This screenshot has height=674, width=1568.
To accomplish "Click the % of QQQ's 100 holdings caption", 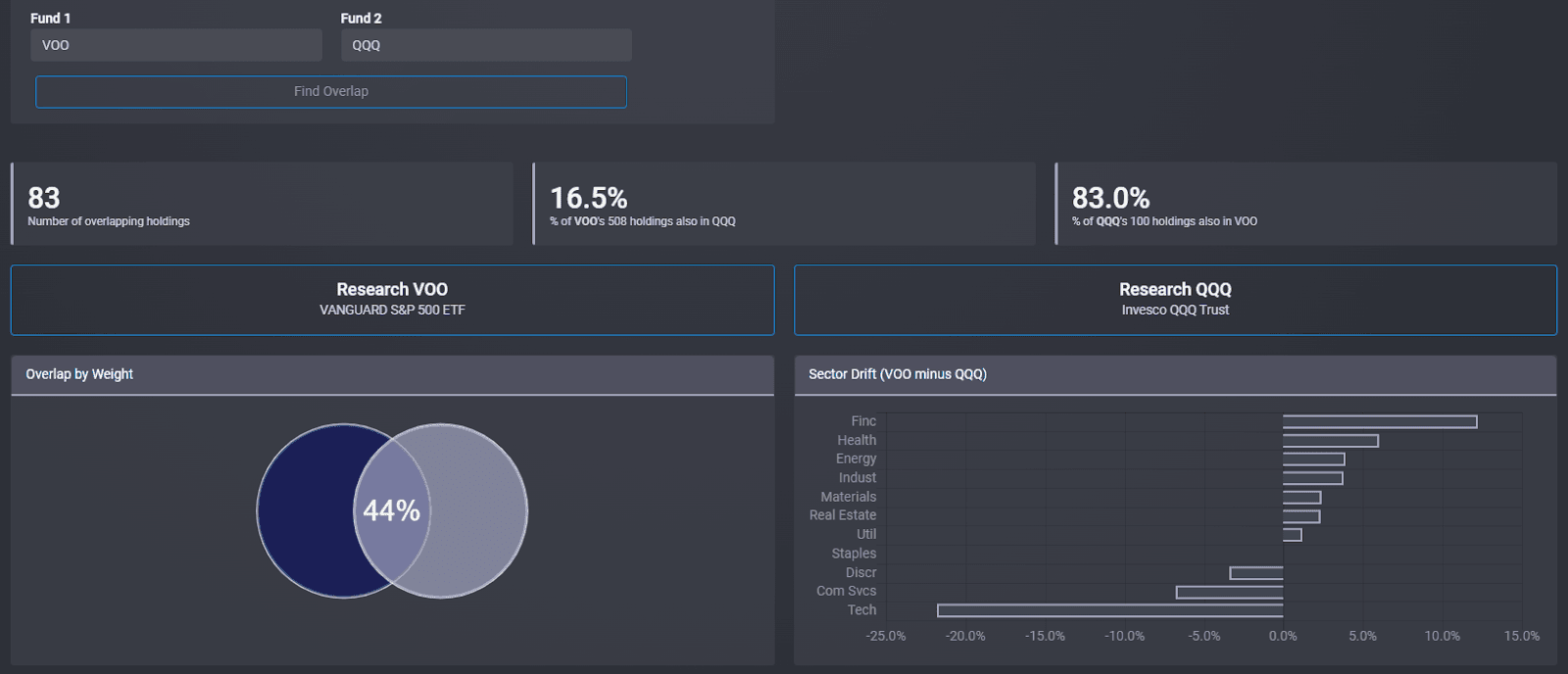I will [x=1164, y=221].
